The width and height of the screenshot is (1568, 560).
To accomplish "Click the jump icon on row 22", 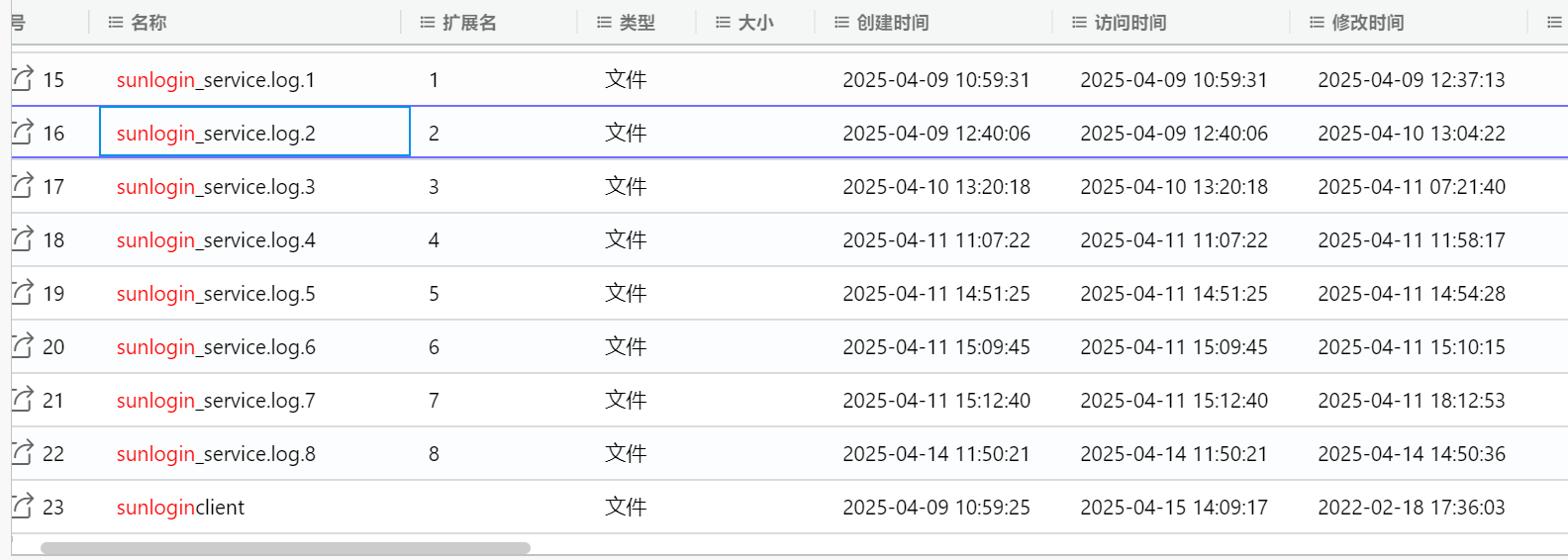I will 22,452.
